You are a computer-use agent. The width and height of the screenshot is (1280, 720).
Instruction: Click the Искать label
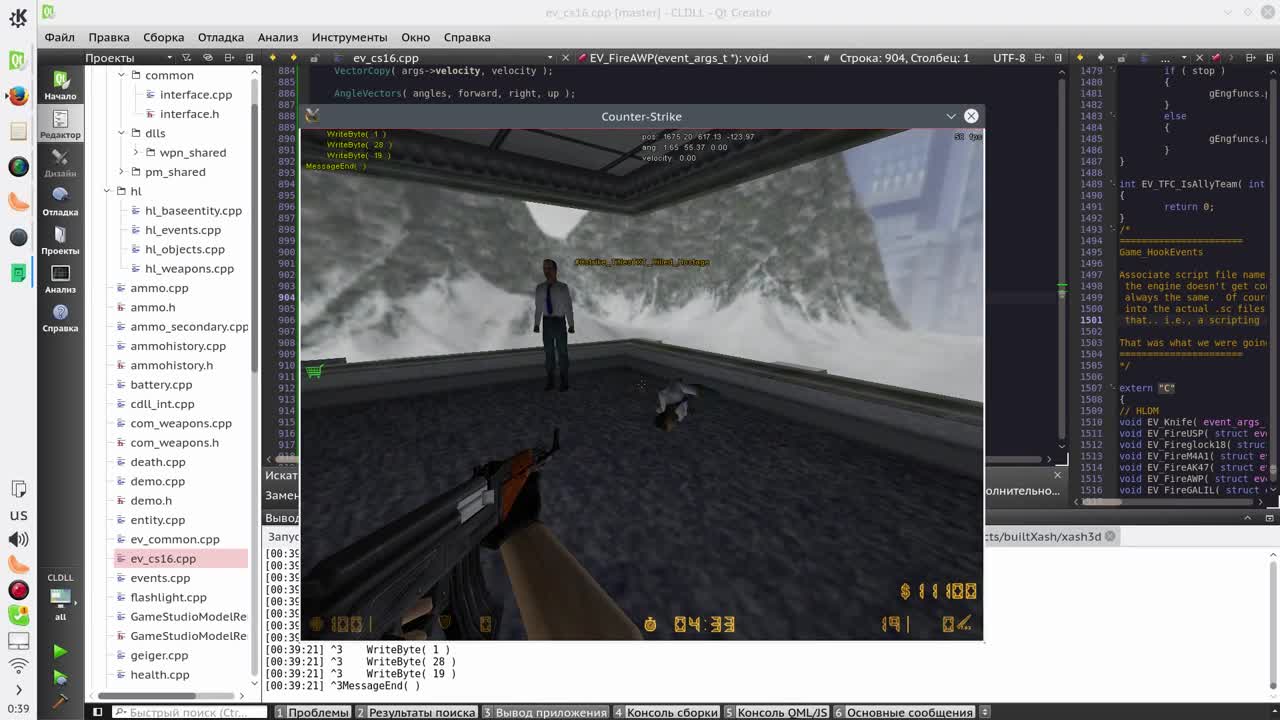coord(282,475)
